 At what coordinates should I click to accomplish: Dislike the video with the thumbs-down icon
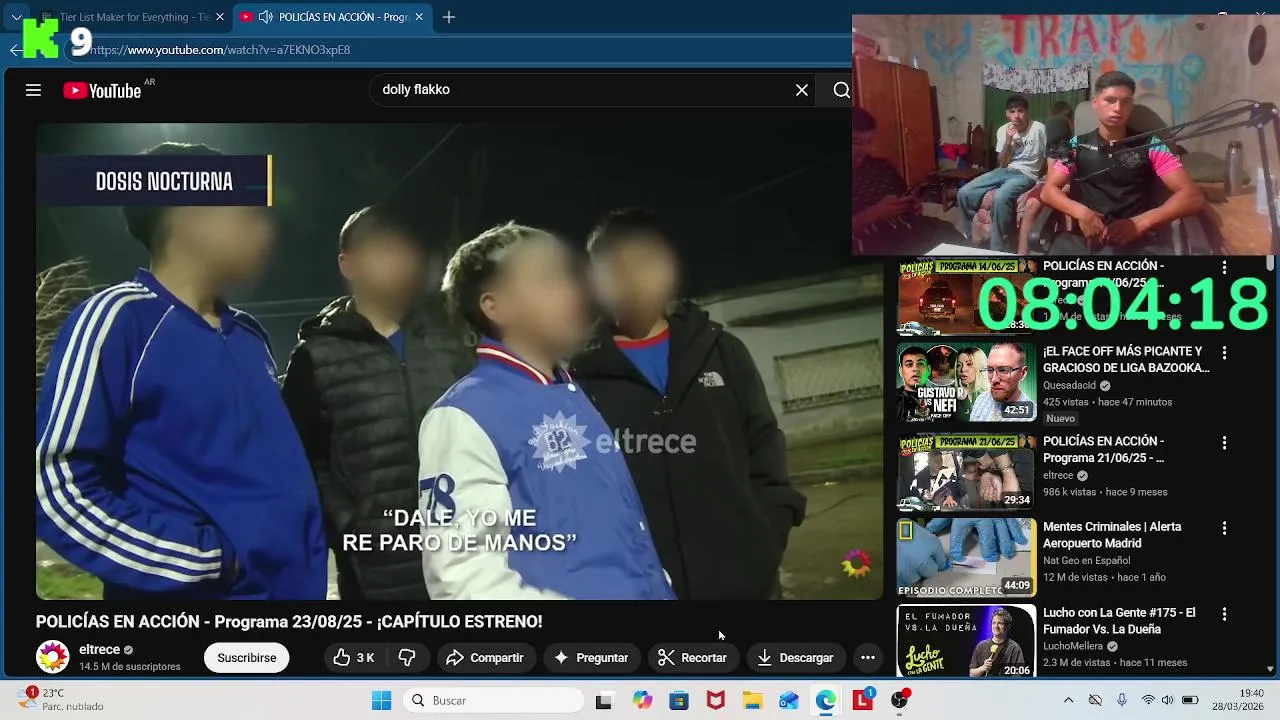tap(407, 657)
